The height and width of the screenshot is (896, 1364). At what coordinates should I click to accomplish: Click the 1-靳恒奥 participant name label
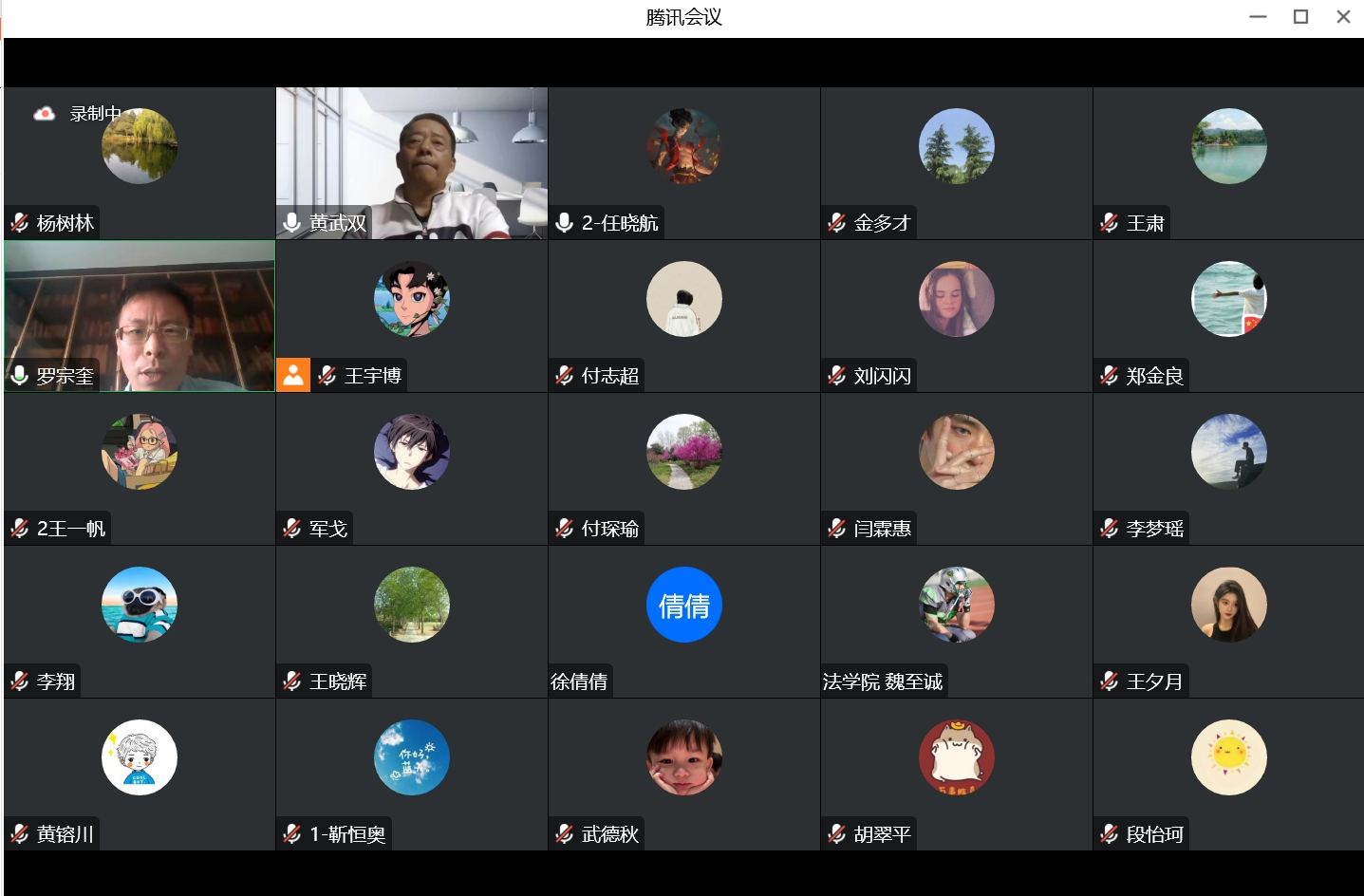pyautogui.click(x=347, y=834)
